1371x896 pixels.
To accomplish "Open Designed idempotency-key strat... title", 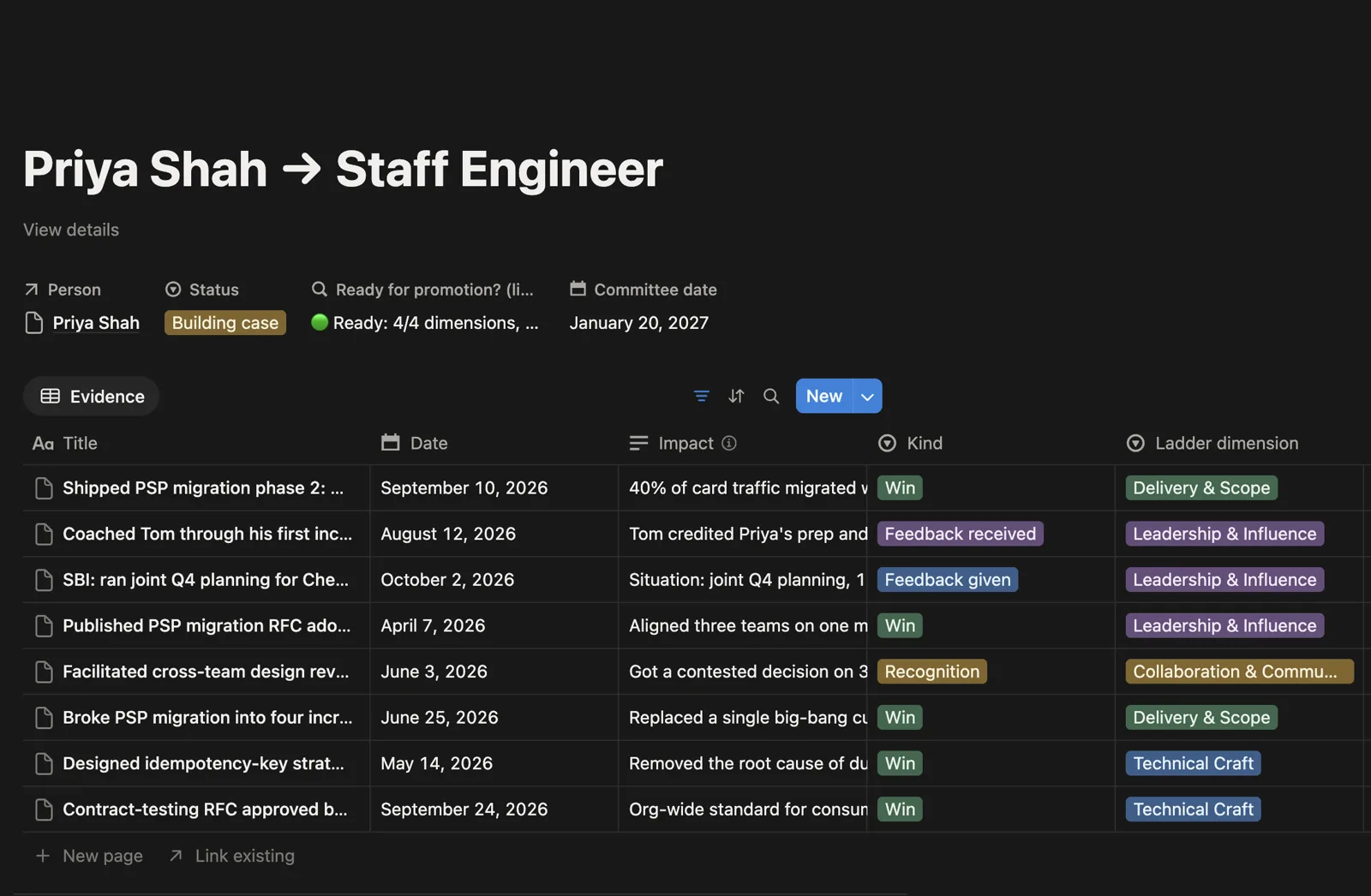I will 203,763.
